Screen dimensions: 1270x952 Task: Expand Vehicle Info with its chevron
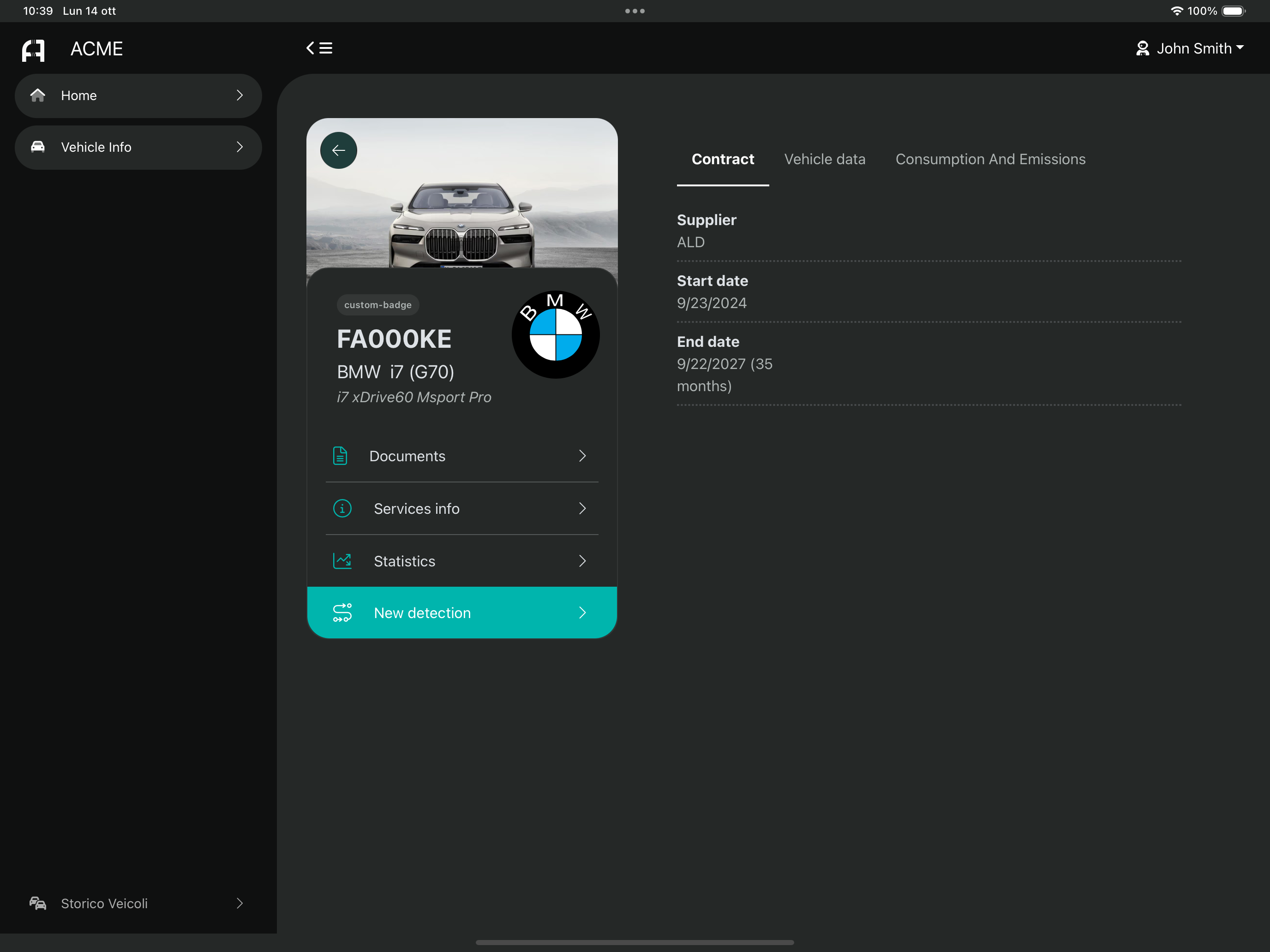[240, 147]
